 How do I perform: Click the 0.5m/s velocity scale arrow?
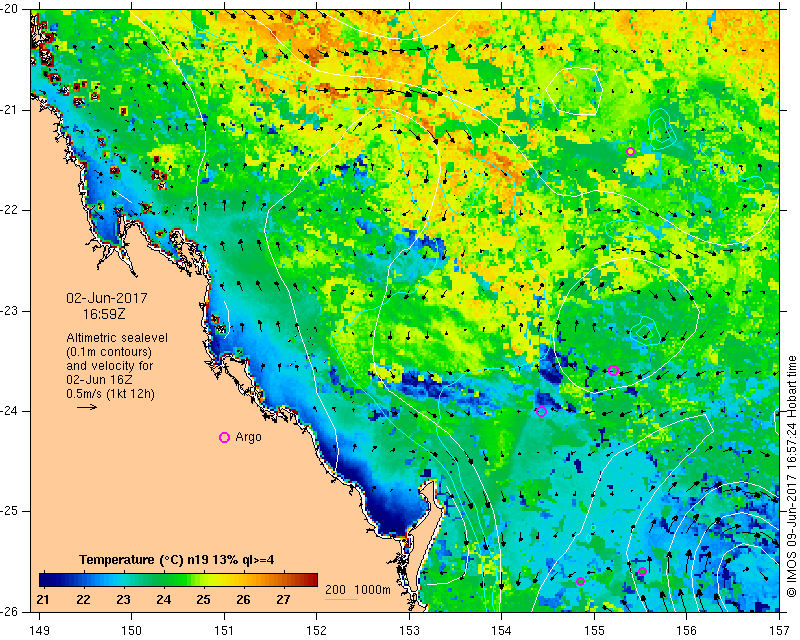pos(87,407)
